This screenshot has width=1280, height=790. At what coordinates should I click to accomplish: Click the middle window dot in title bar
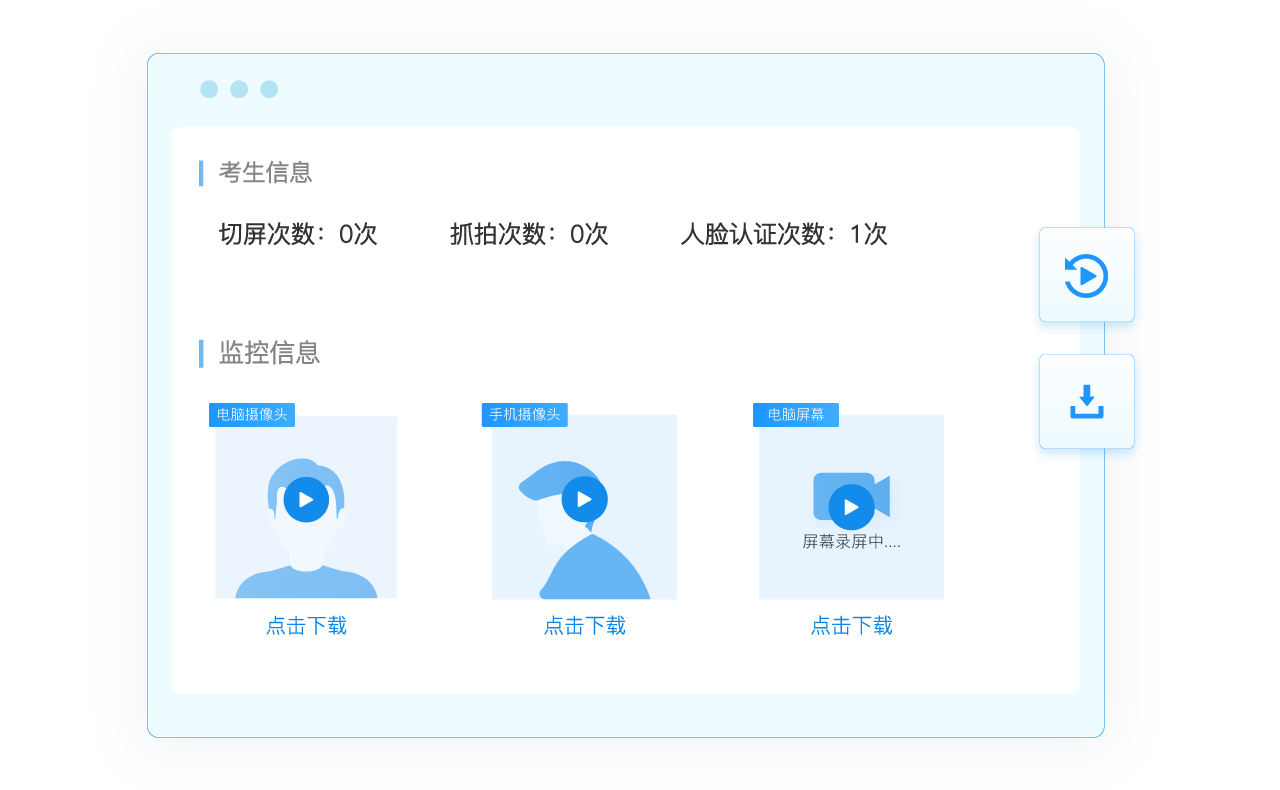[x=239, y=89]
